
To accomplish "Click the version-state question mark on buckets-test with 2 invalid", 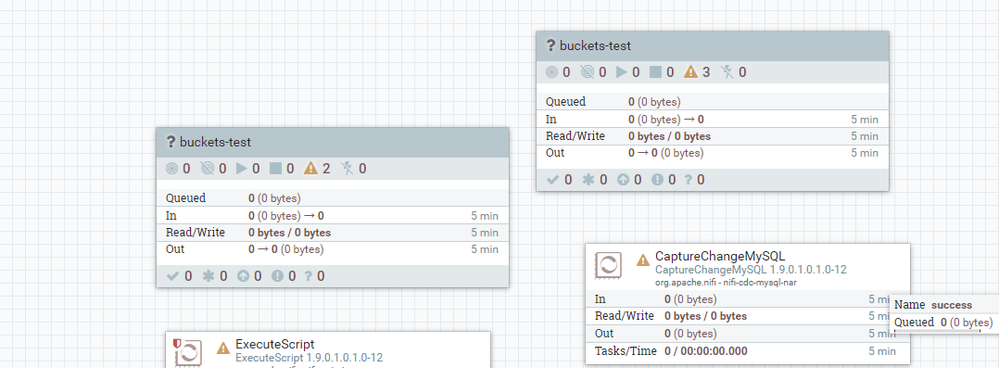I will [x=171, y=142].
